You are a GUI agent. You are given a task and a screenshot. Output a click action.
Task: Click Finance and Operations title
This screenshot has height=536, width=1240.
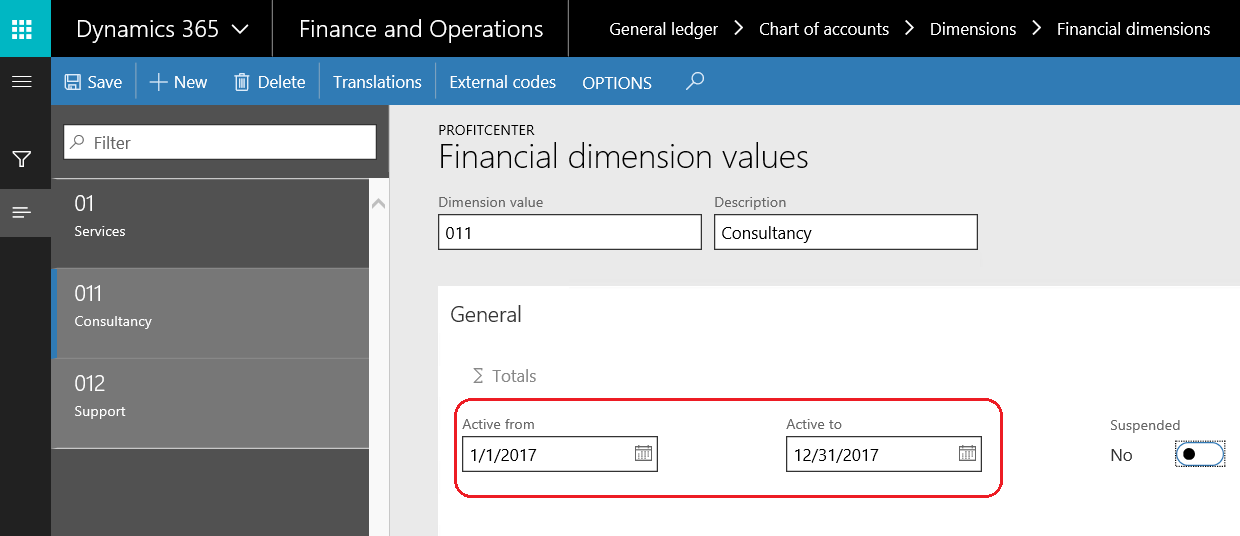[421, 29]
